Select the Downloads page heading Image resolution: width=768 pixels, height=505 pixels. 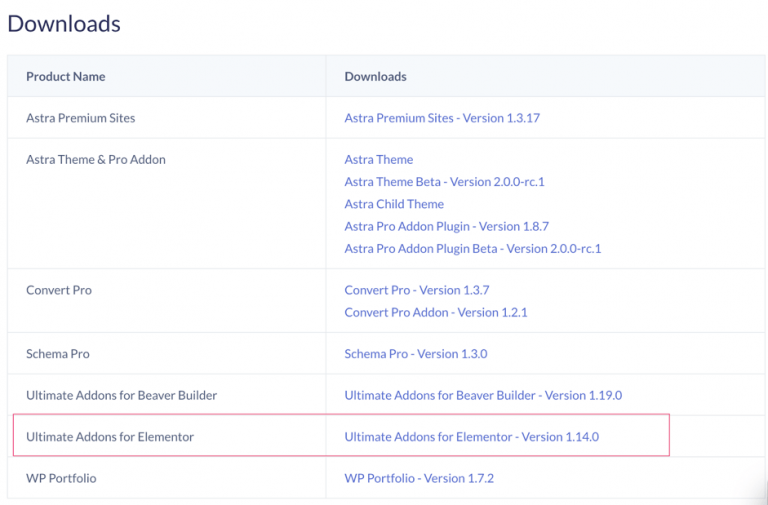click(64, 24)
